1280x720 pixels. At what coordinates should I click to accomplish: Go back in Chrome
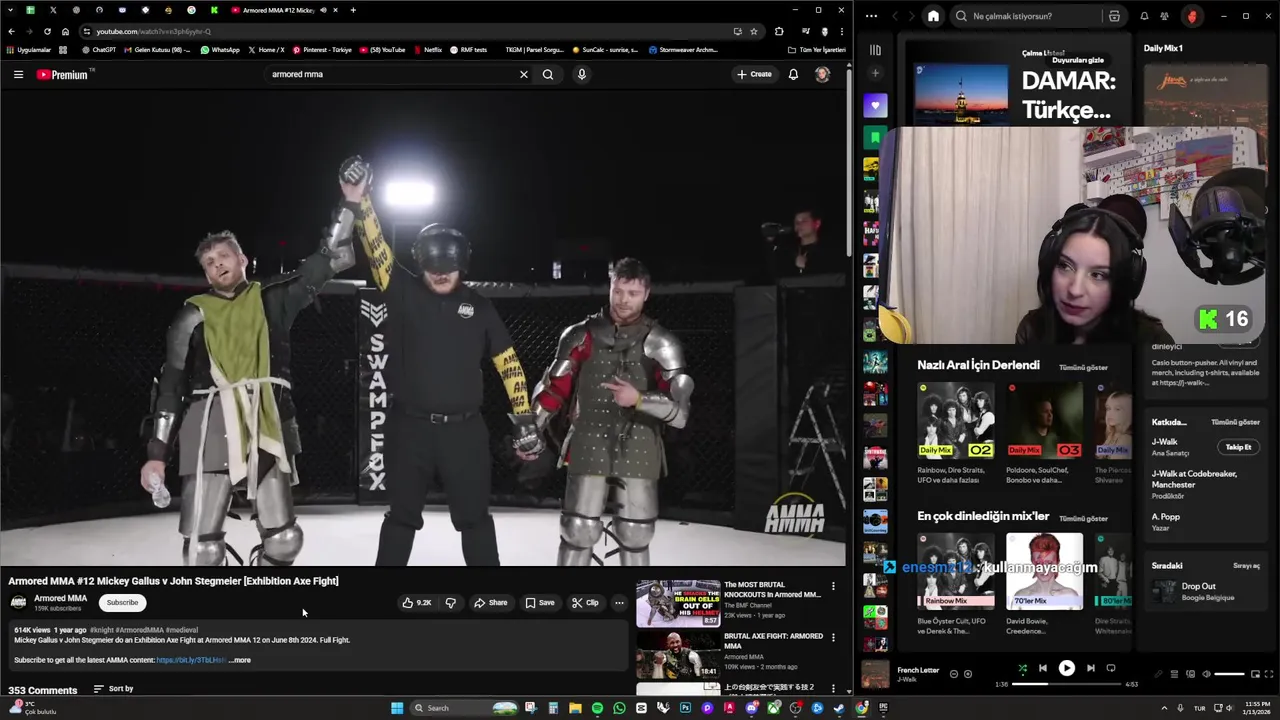[11, 31]
